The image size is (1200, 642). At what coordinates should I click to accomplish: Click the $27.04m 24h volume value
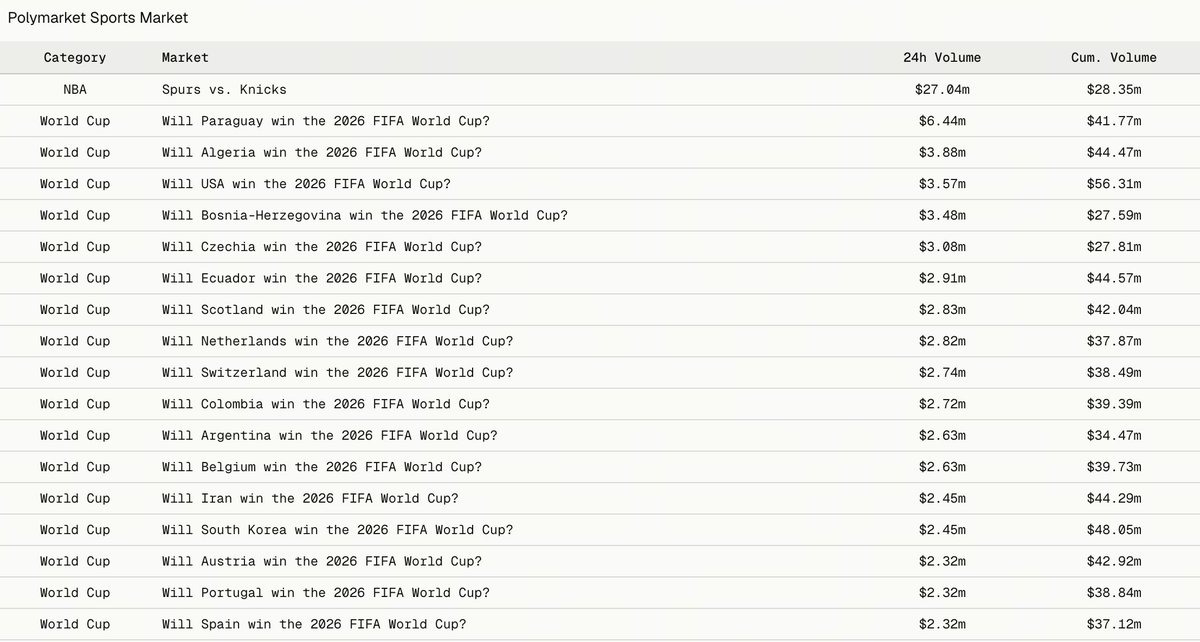pos(942,89)
